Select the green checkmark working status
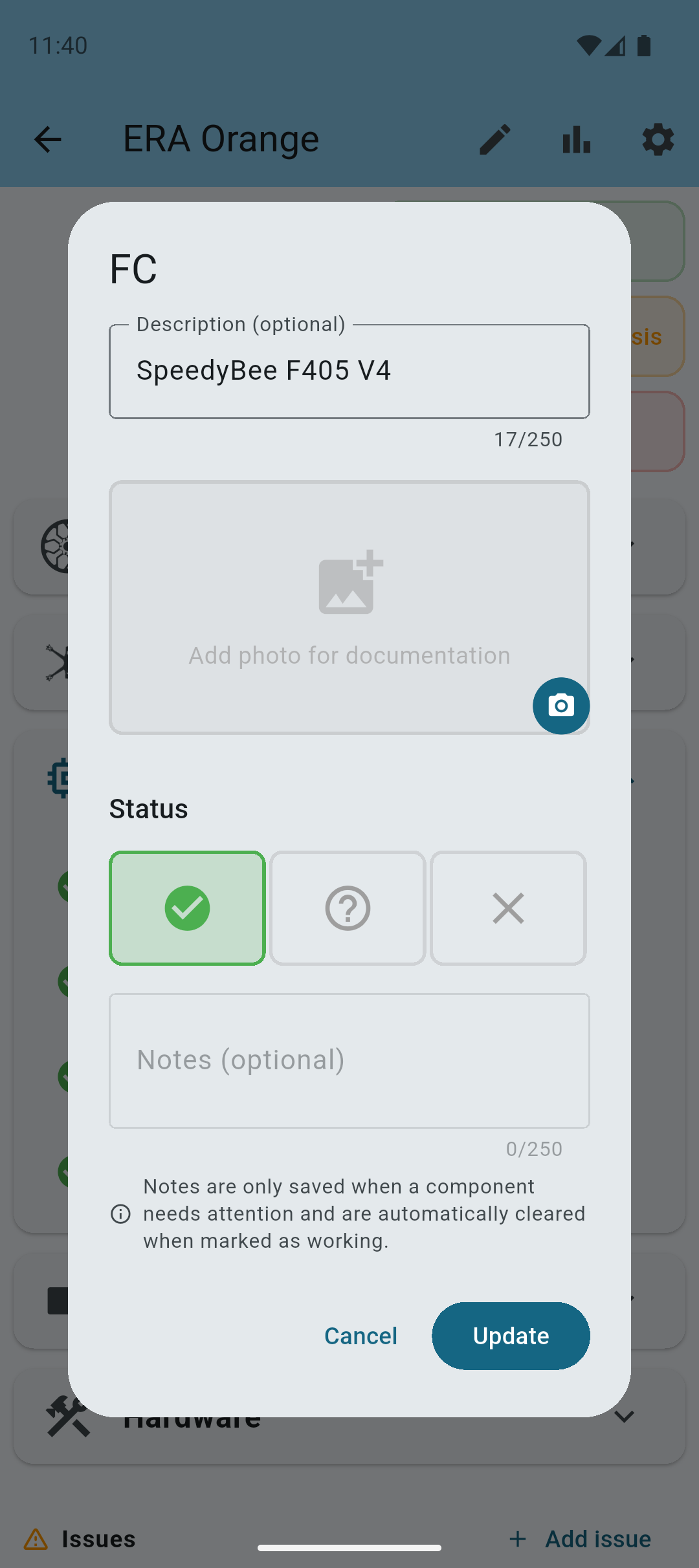The width and height of the screenshot is (699, 1568). tap(187, 908)
